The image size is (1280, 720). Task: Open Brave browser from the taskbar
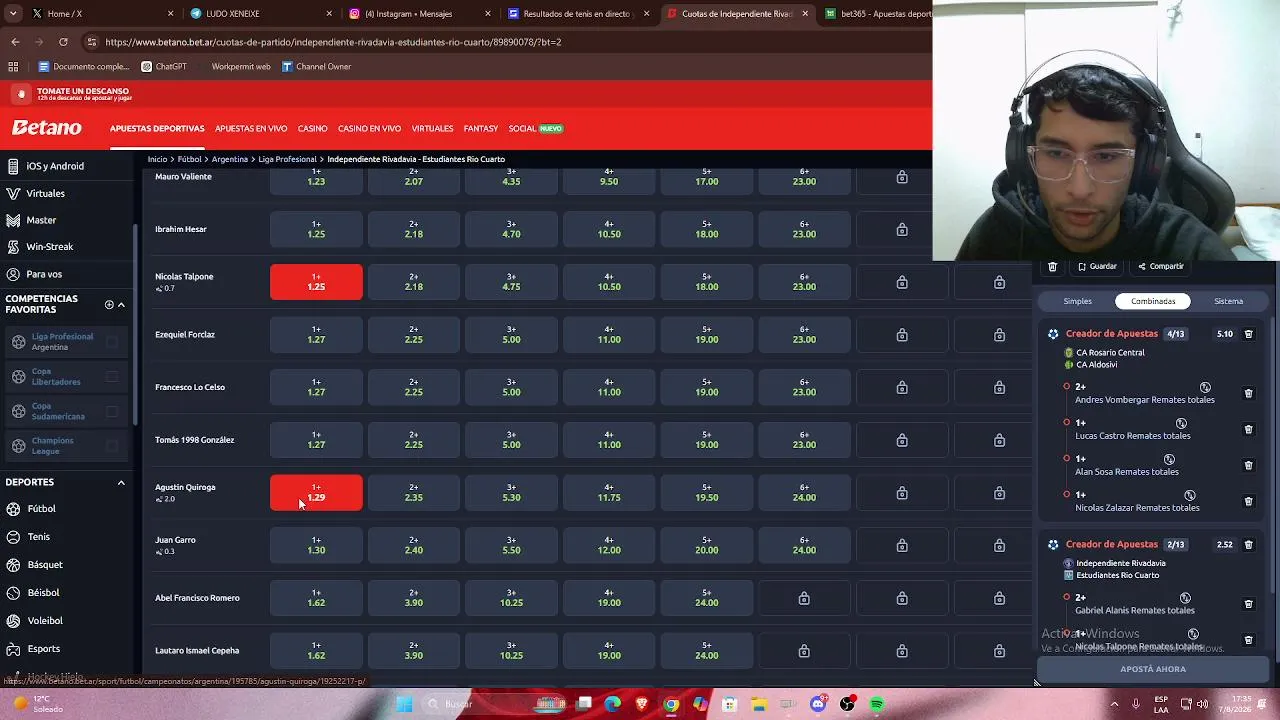pyautogui.click(x=642, y=704)
